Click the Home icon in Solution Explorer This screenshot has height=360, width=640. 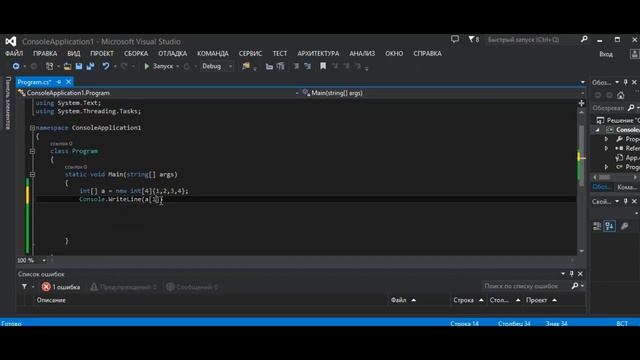pos(620,95)
